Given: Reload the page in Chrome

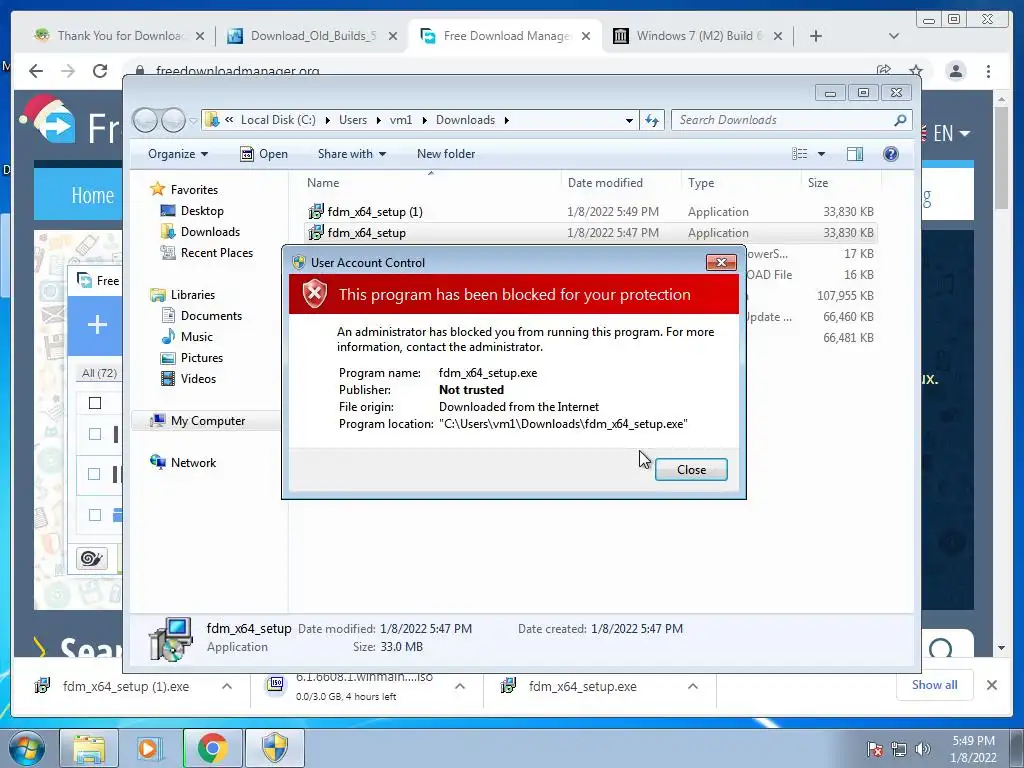Looking at the screenshot, I should [99, 71].
